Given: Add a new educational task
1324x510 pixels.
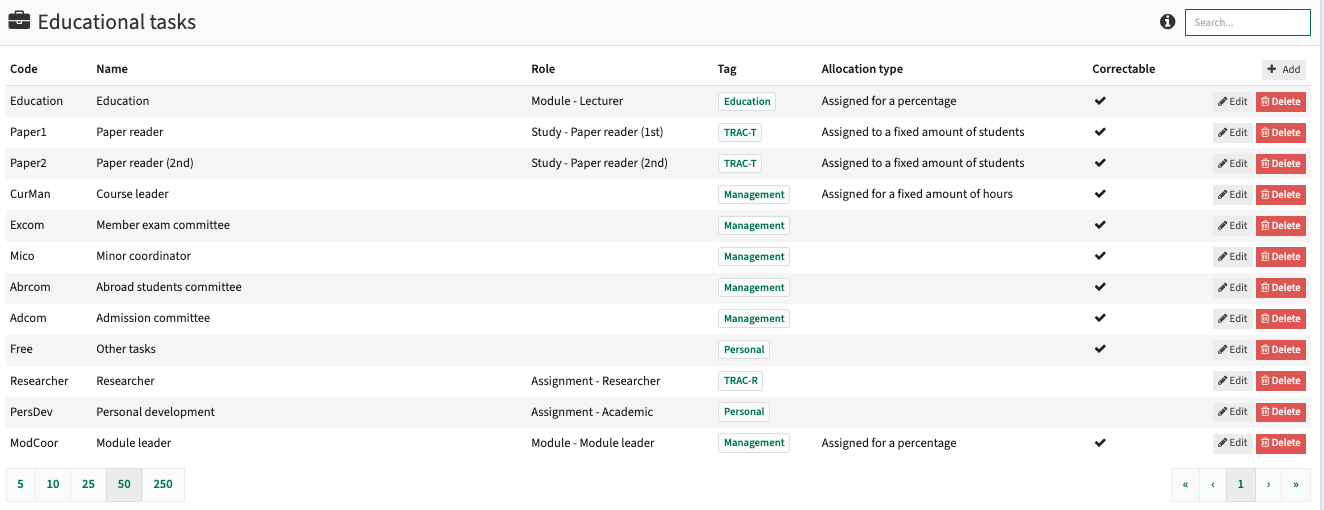Looking at the screenshot, I should [x=1283, y=69].
